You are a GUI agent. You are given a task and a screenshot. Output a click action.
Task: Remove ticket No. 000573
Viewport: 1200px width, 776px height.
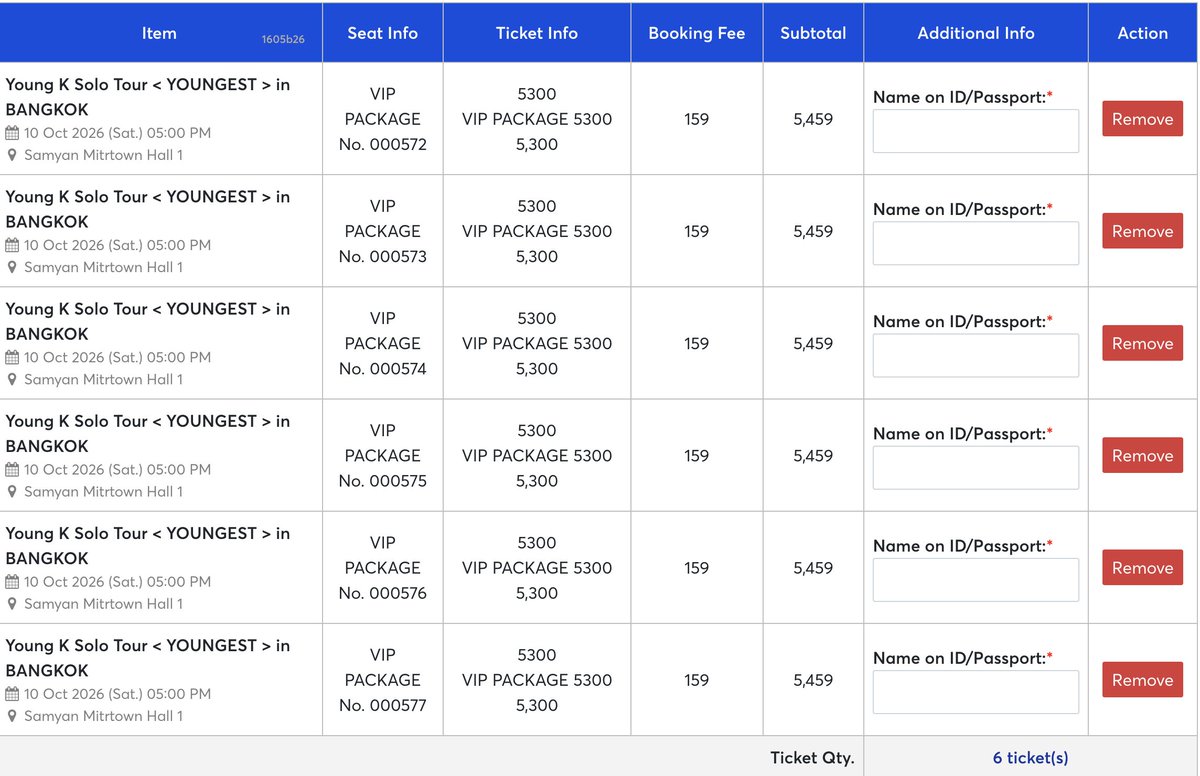click(x=1142, y=231)
